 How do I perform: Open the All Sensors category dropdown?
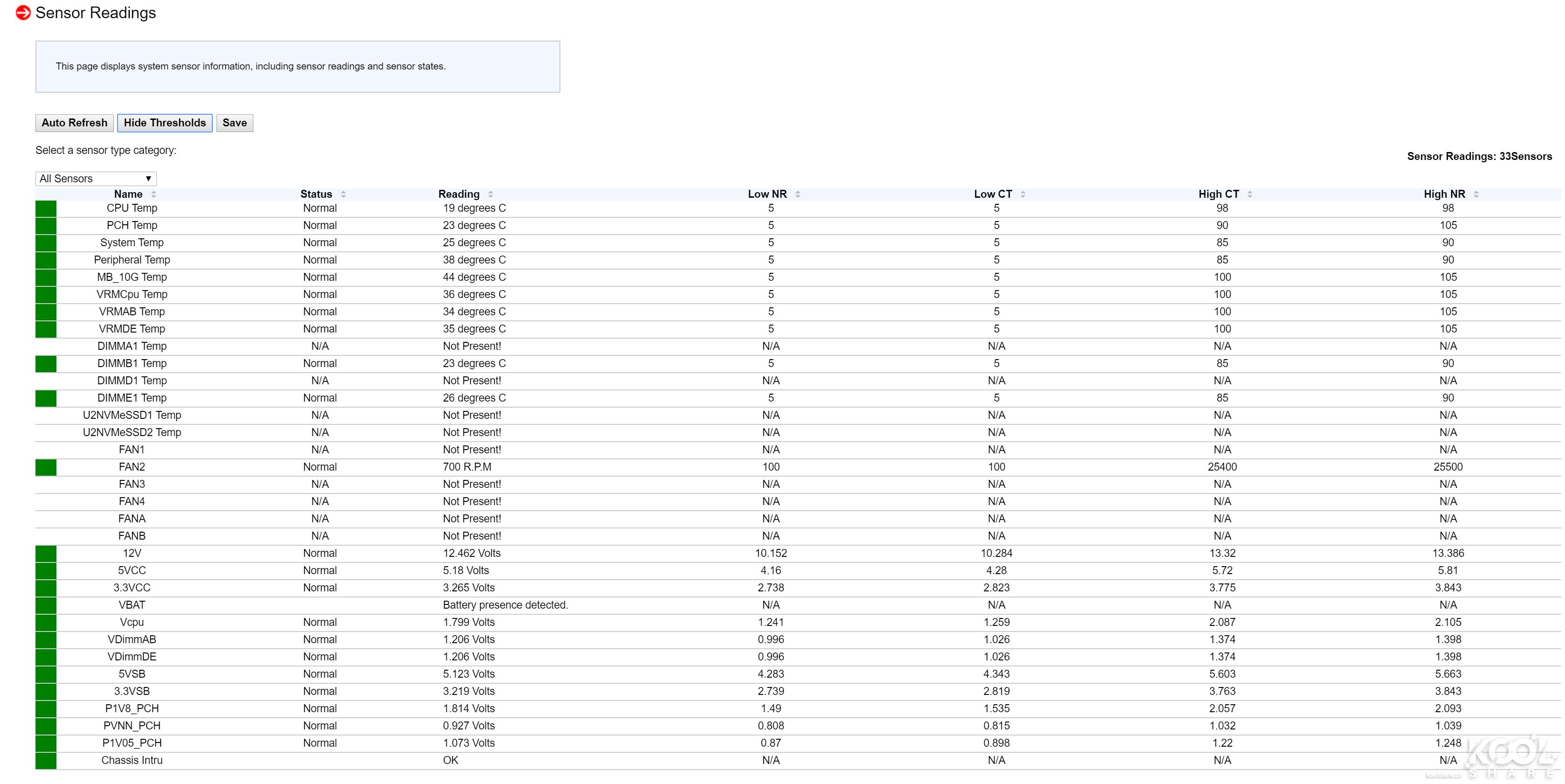pyautogui.click(x=95, y=179)
